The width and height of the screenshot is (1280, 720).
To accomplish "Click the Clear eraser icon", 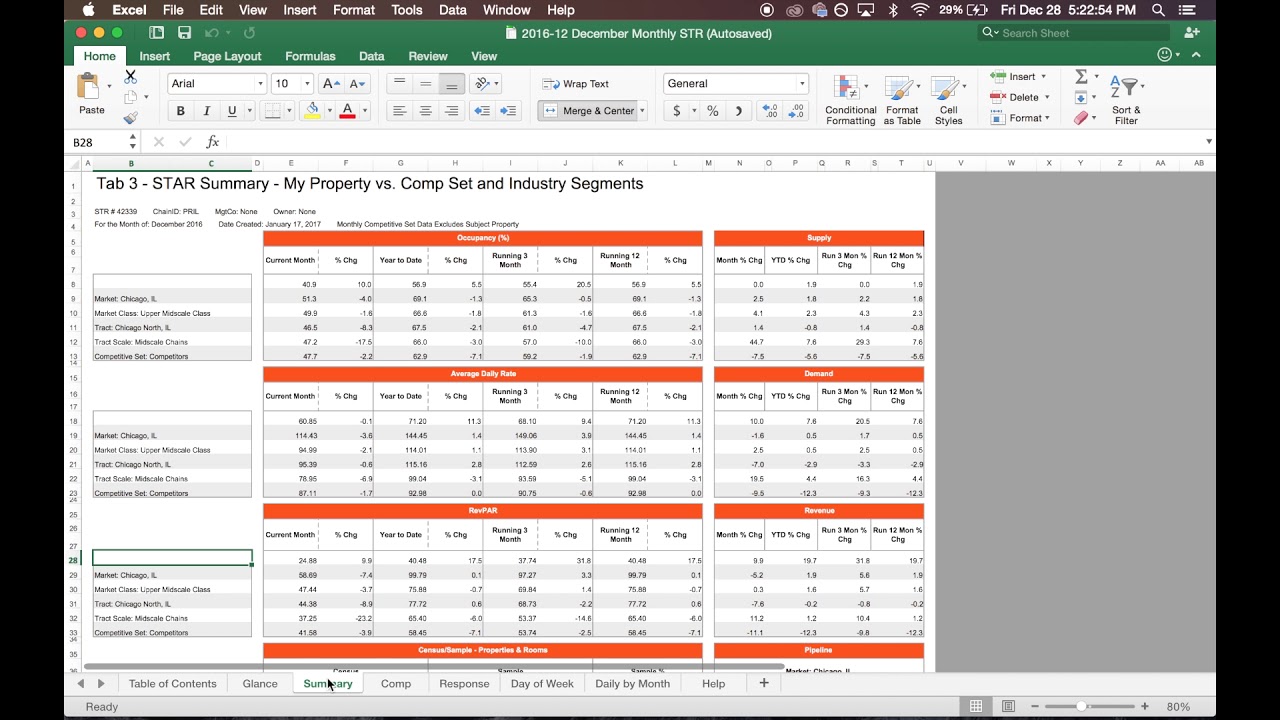I will click(x=1081, y=118).
